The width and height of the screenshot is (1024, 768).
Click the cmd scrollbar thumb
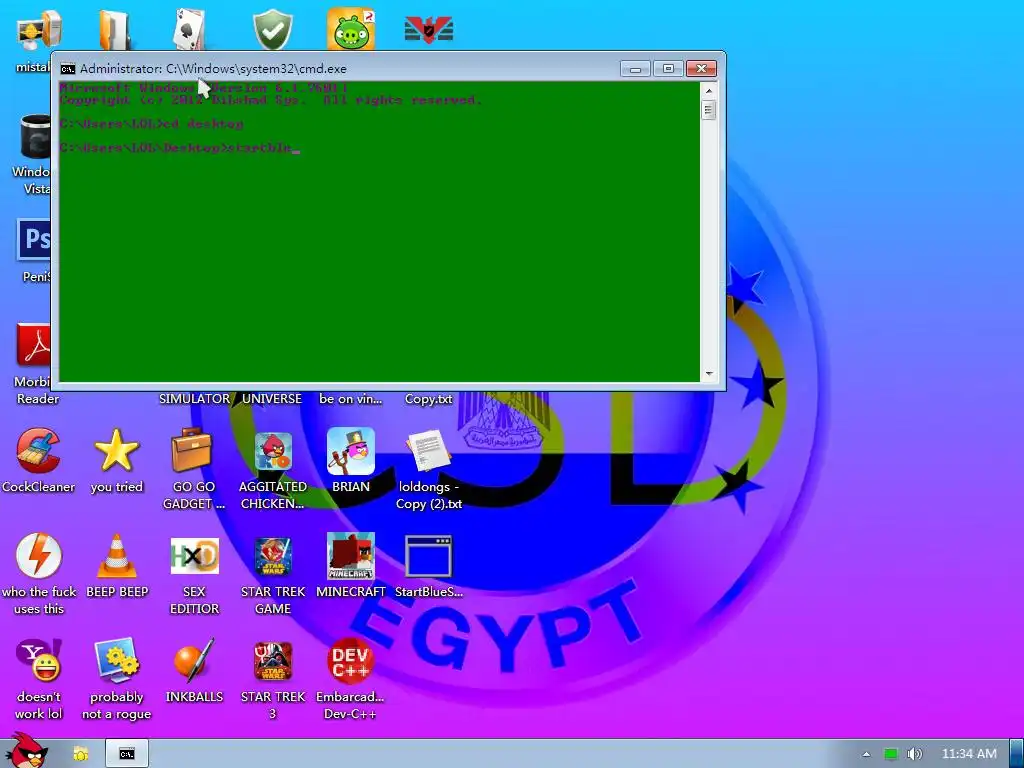click(709, 110)
